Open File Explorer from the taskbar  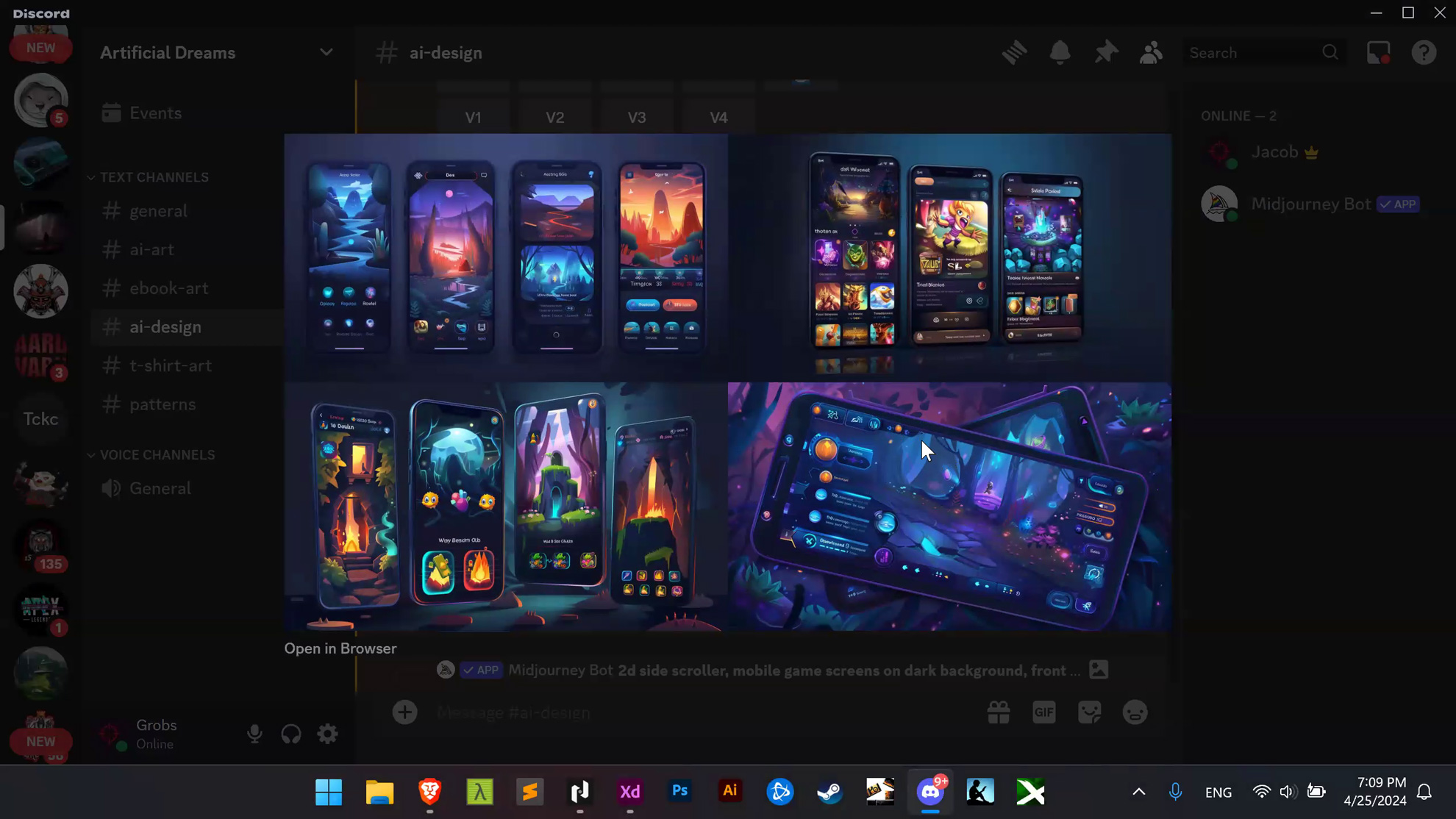[x=379, y=792]
